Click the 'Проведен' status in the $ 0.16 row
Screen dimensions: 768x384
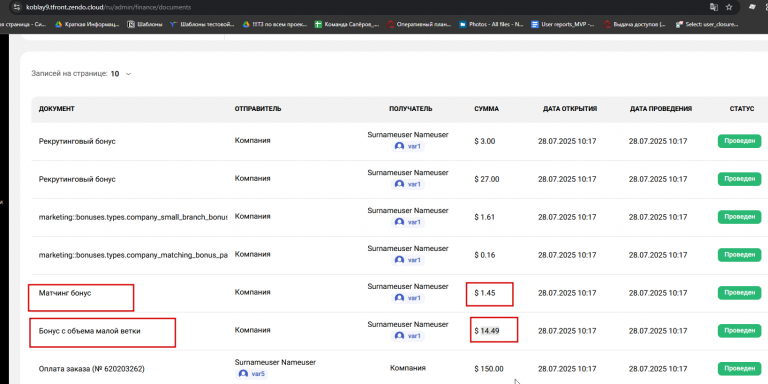[x=740, y=255]
